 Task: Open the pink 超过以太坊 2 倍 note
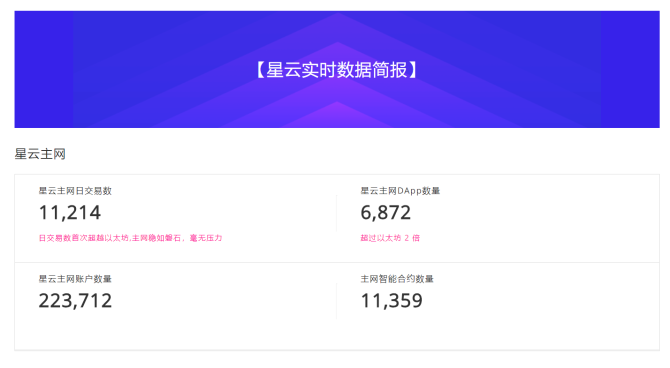coord(390,238)
